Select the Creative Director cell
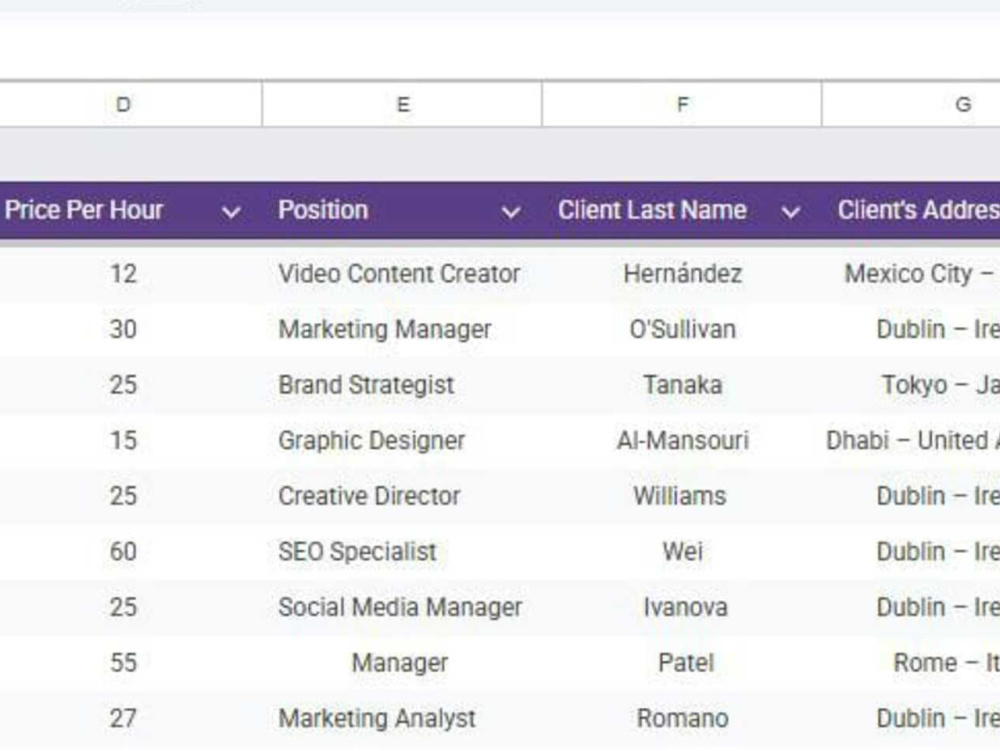 402,497
